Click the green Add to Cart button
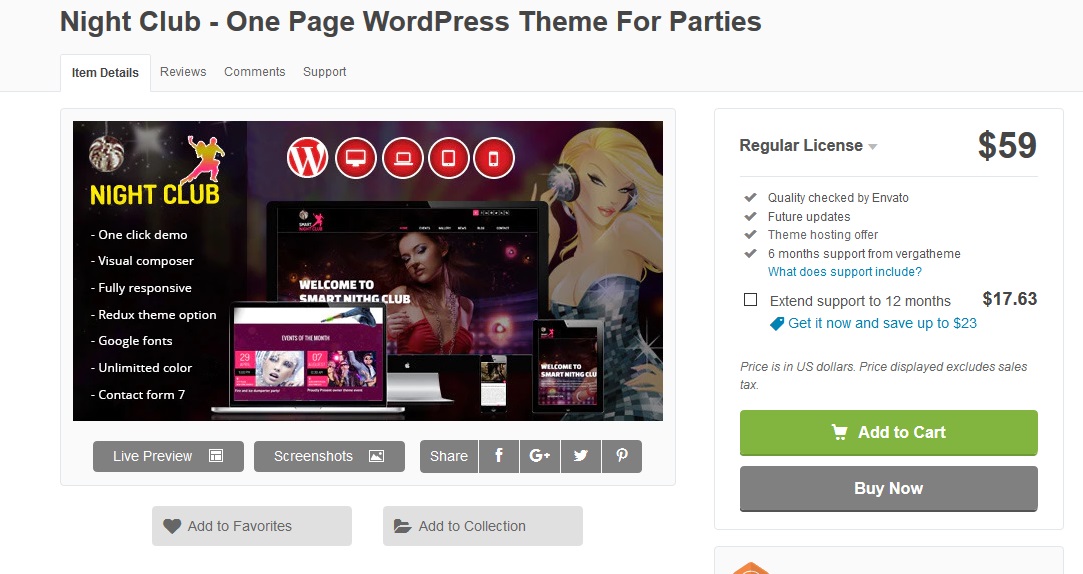 tap(889, 432)
